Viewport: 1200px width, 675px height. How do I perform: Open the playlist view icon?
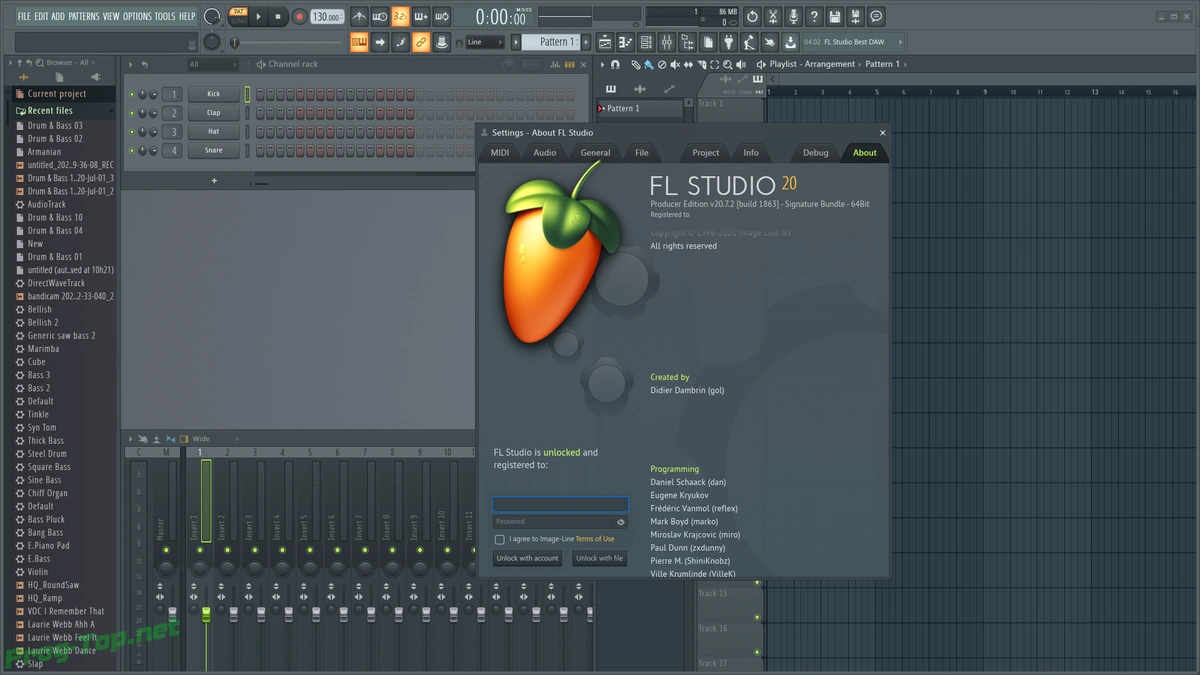[x=605, y=42]
